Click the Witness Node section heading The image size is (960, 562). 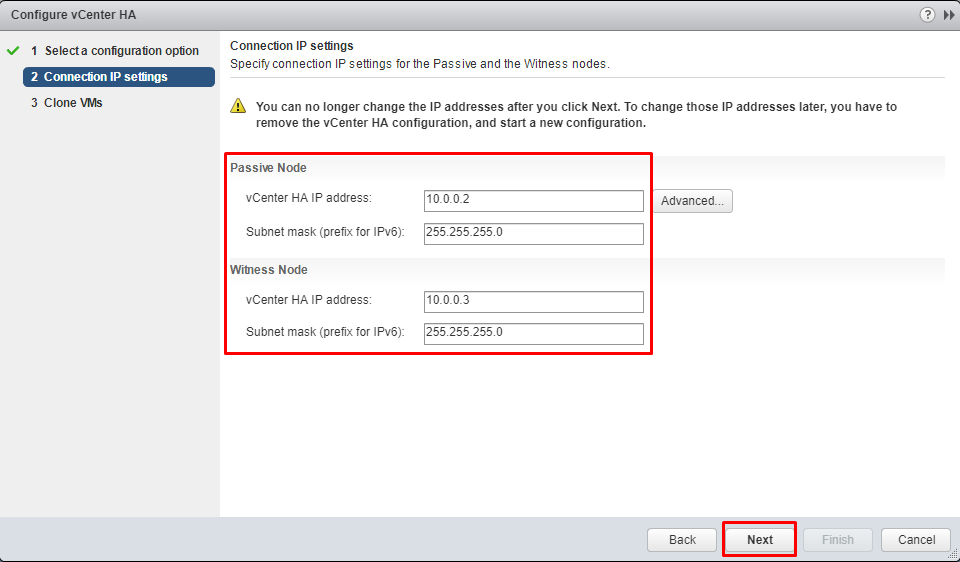[x=269, y=270]
